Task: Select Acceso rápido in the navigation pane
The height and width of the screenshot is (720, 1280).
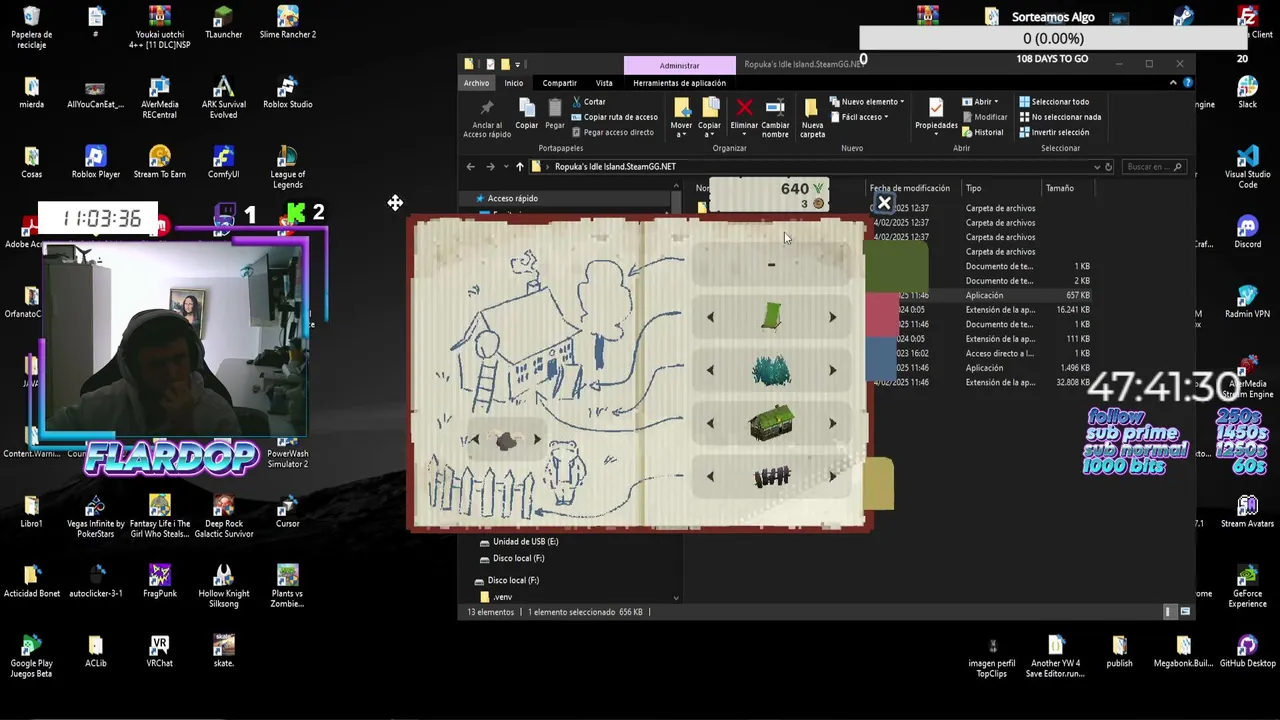Action: click(x=512, y=198)
